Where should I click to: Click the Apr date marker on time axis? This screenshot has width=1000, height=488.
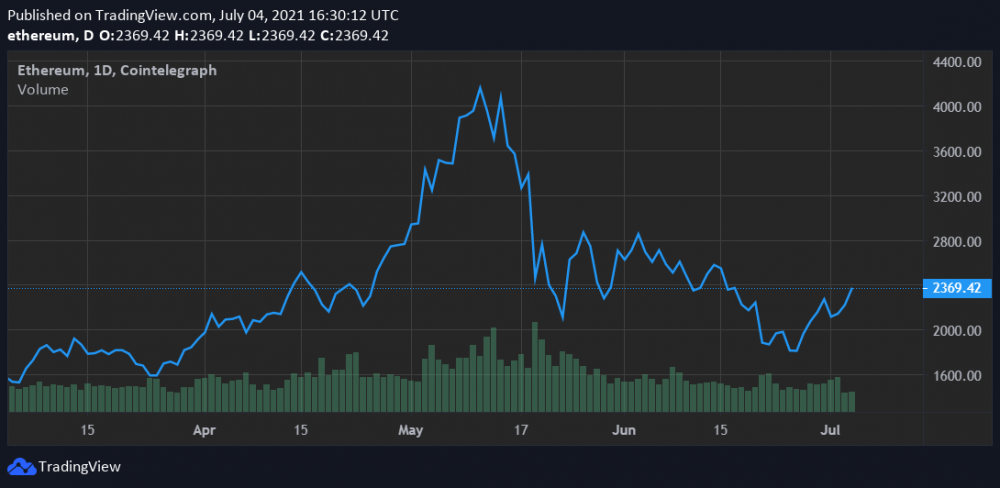click(x=204, y=431)
